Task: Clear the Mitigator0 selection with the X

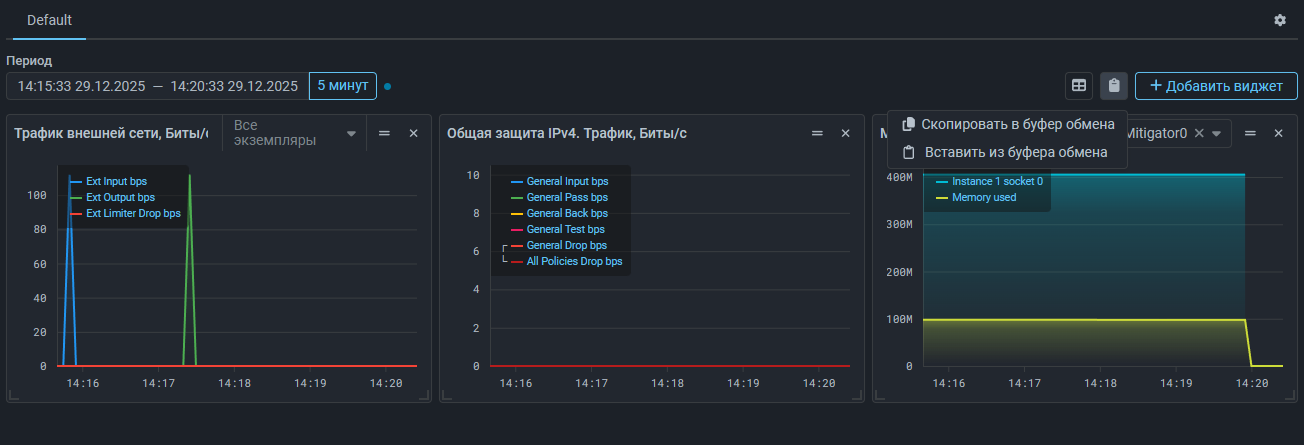Action: 1199,133
